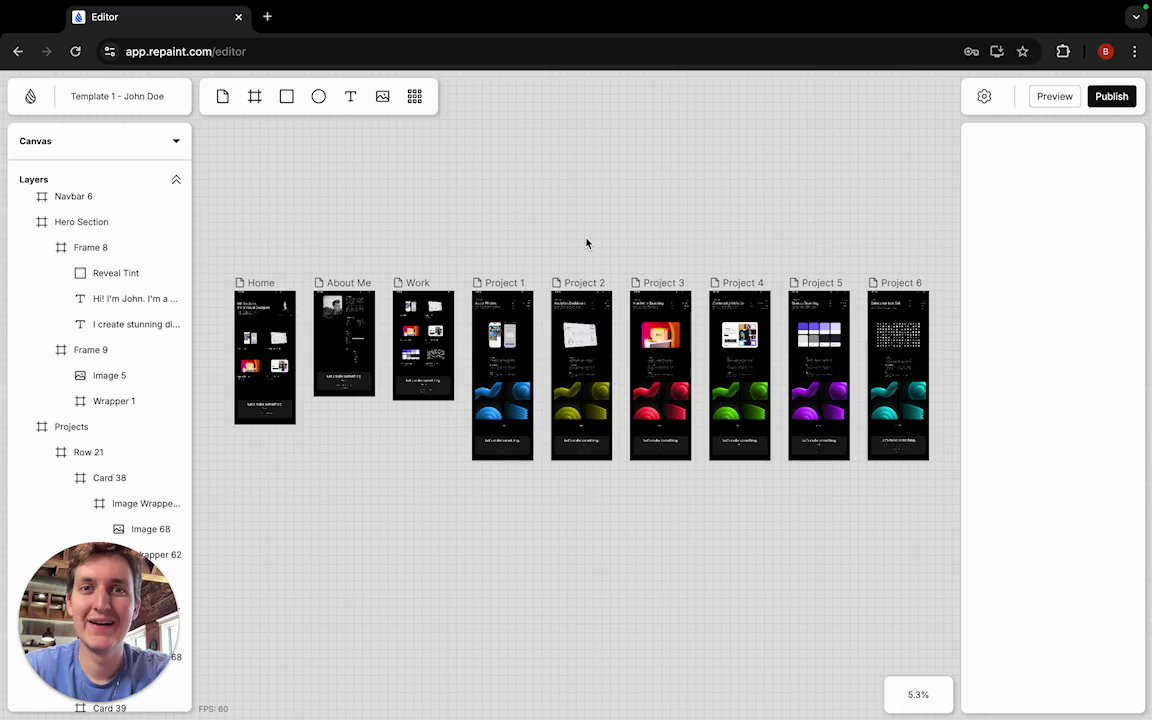The image size is (1152, 720).
Task: Select the Work page thumbnail
Action: 423,345
